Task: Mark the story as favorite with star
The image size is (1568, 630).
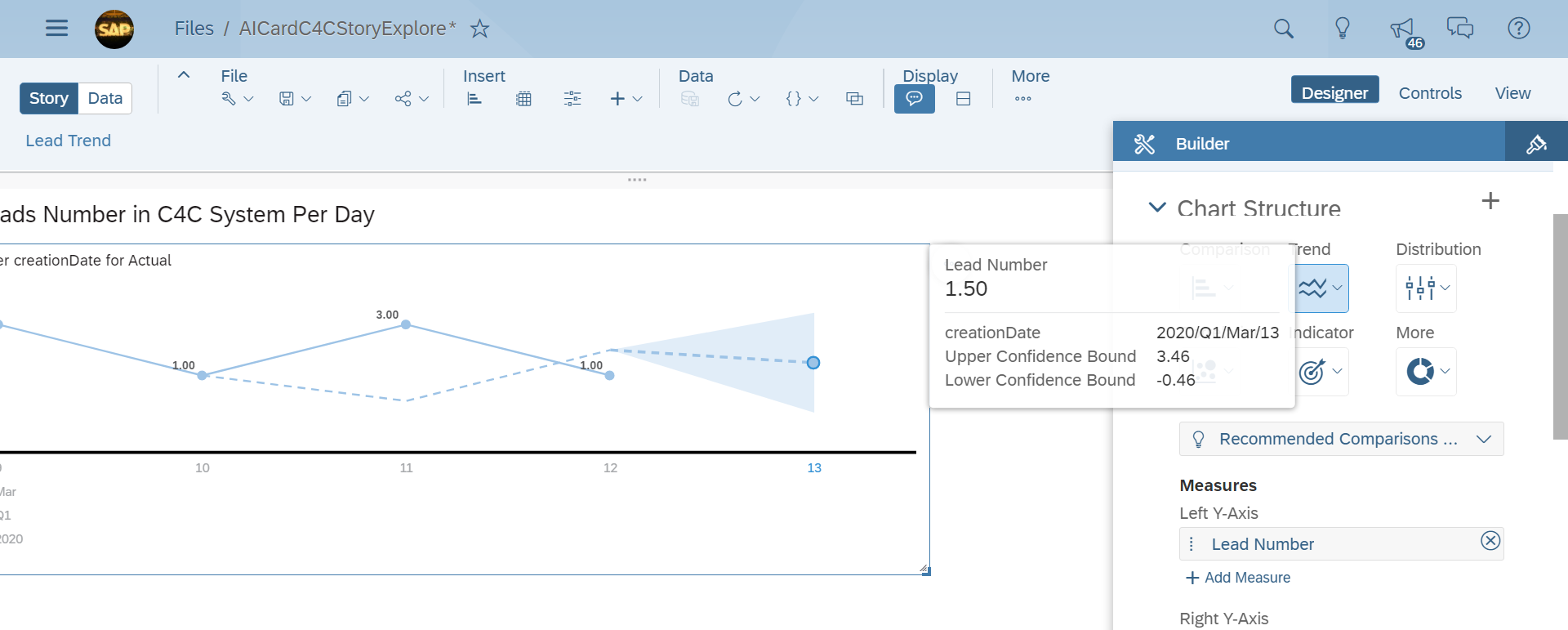Action: [480, 29]
